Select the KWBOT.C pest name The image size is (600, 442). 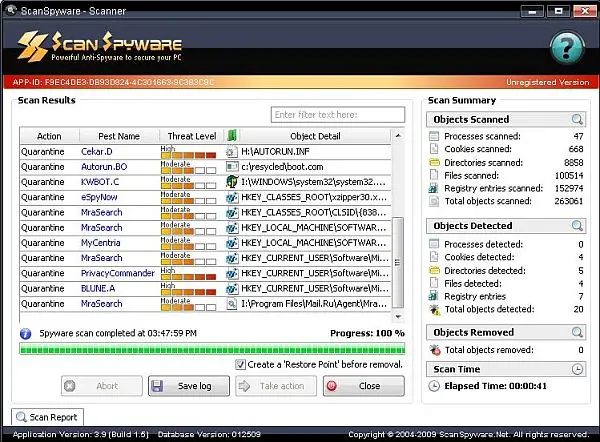(x=100, y=182)
